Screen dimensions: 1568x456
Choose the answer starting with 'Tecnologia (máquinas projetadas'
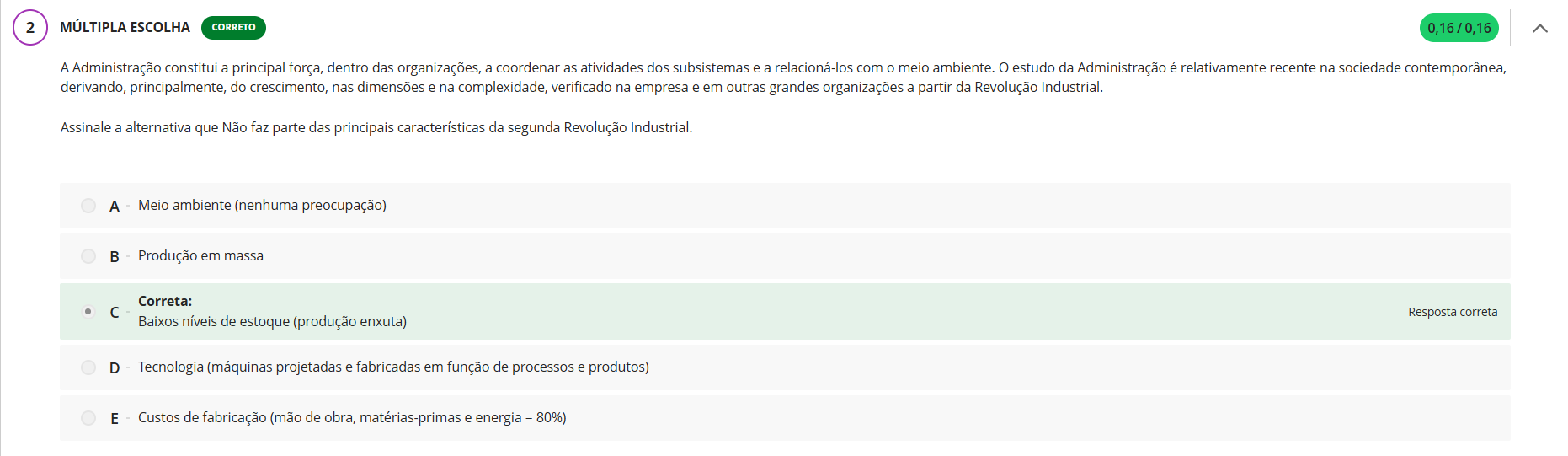tap(393, 367)
